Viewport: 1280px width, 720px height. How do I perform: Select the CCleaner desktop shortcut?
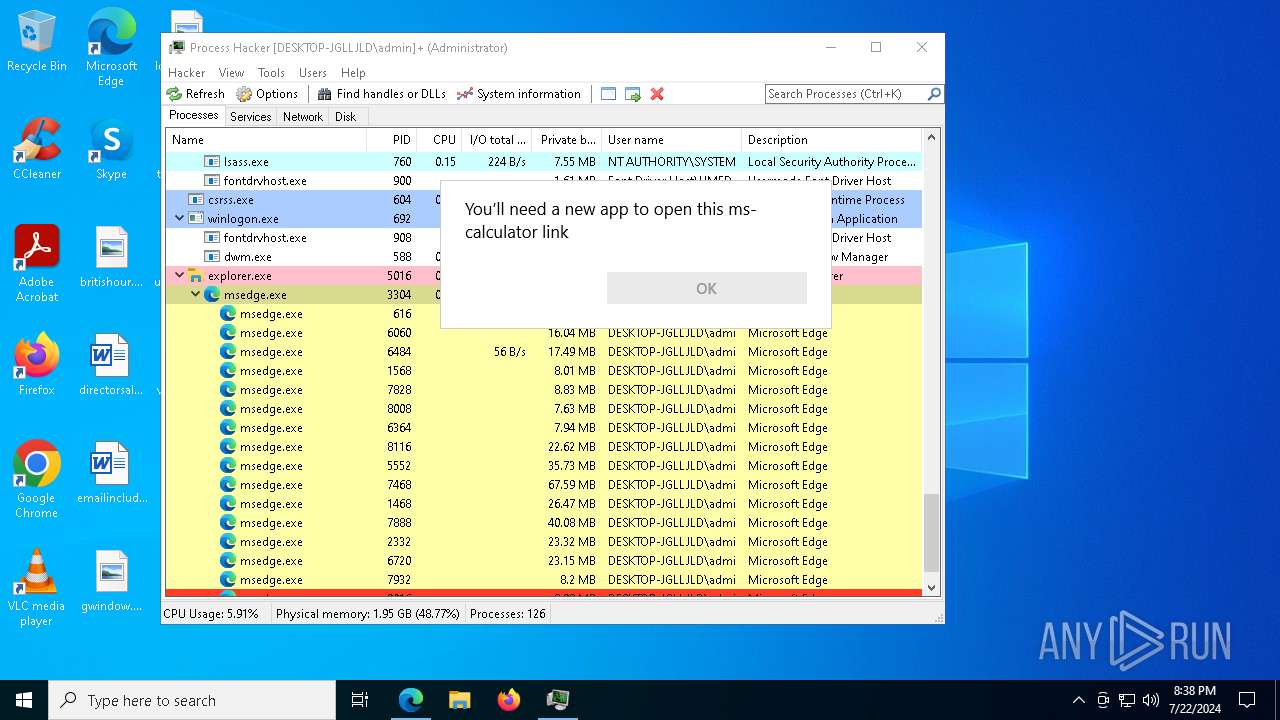(37, 149)
